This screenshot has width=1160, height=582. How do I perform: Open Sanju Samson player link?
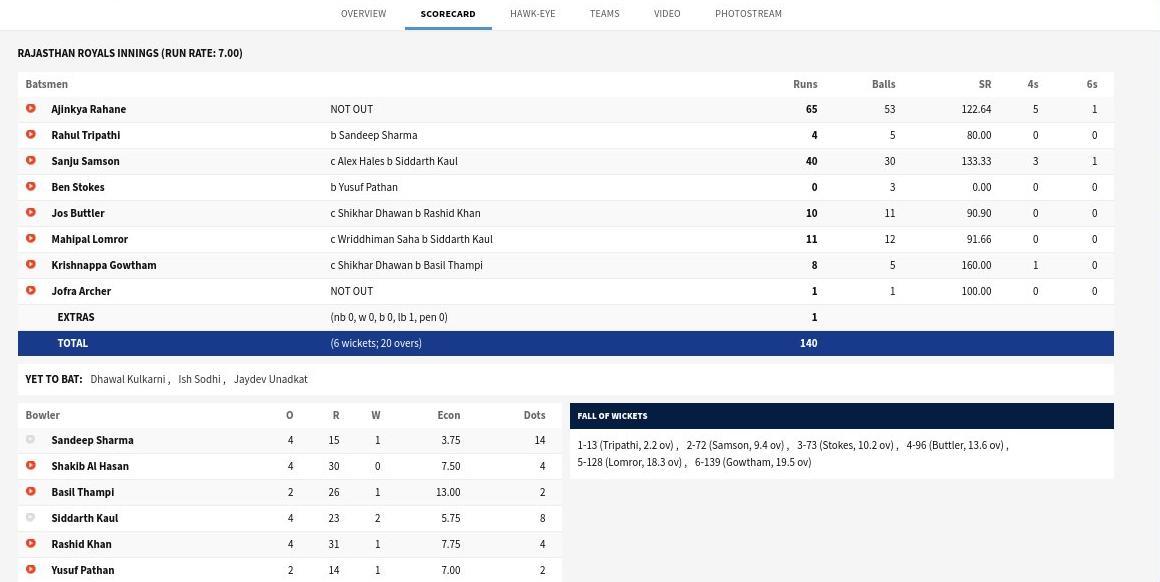(85, 161)
